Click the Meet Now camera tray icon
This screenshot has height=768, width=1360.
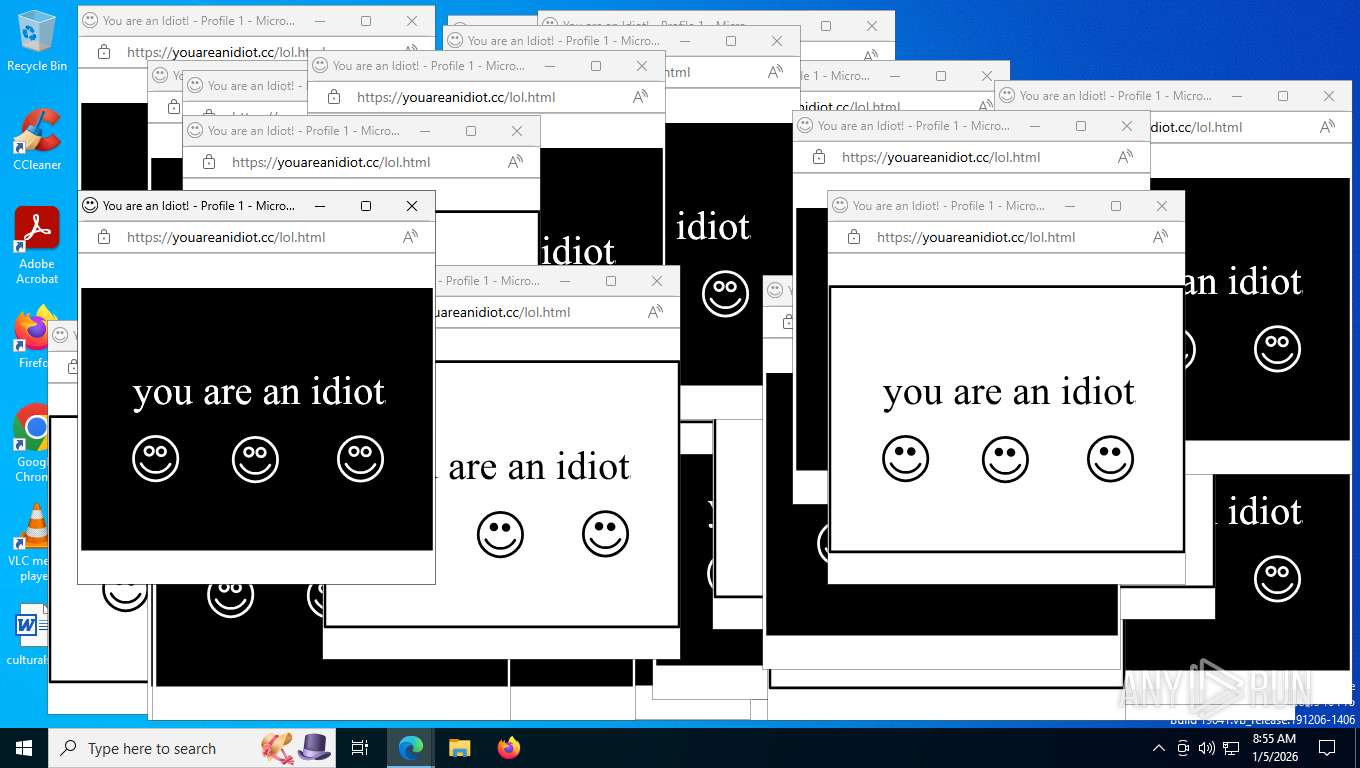1183,748
